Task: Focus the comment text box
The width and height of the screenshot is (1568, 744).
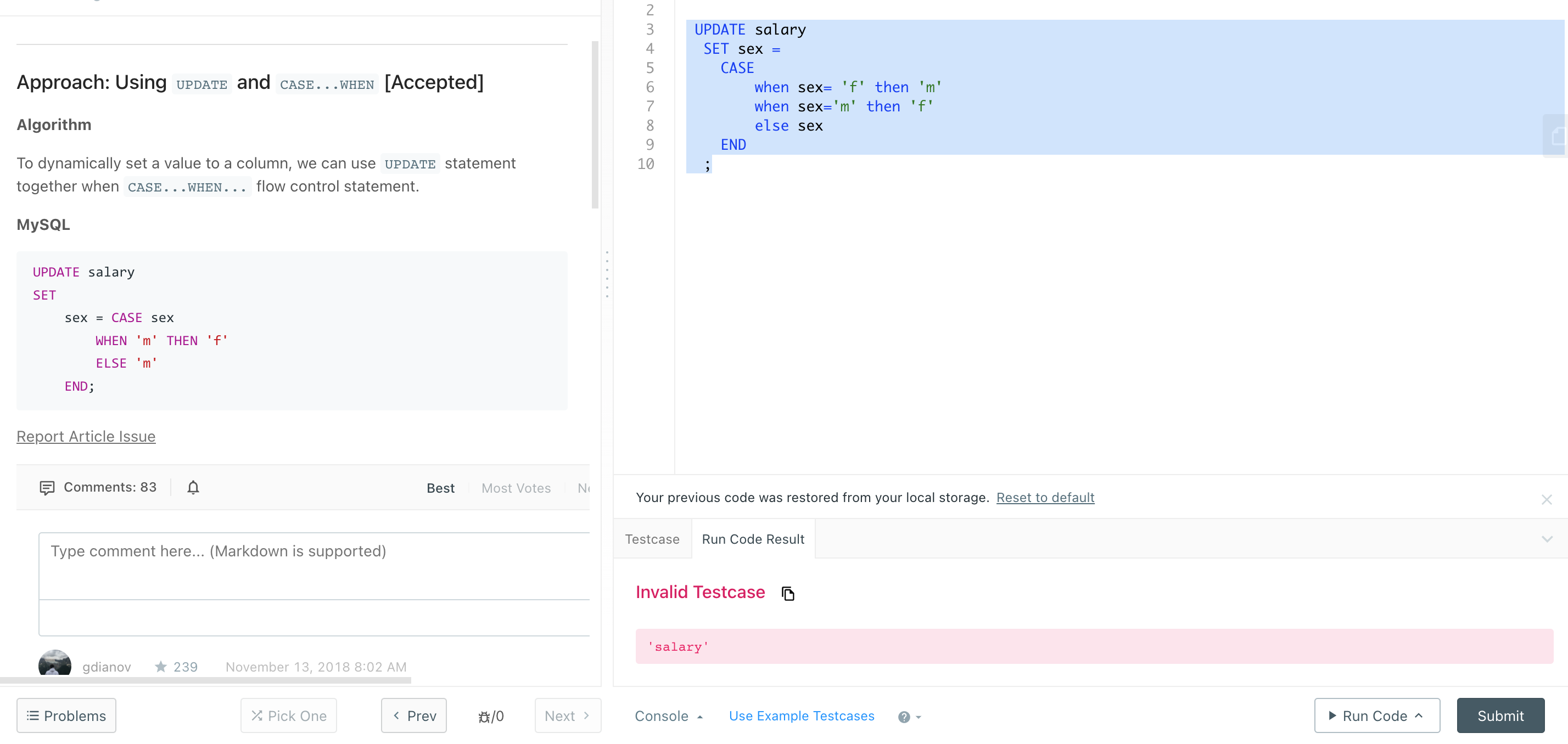Action: tap(314, 566)
